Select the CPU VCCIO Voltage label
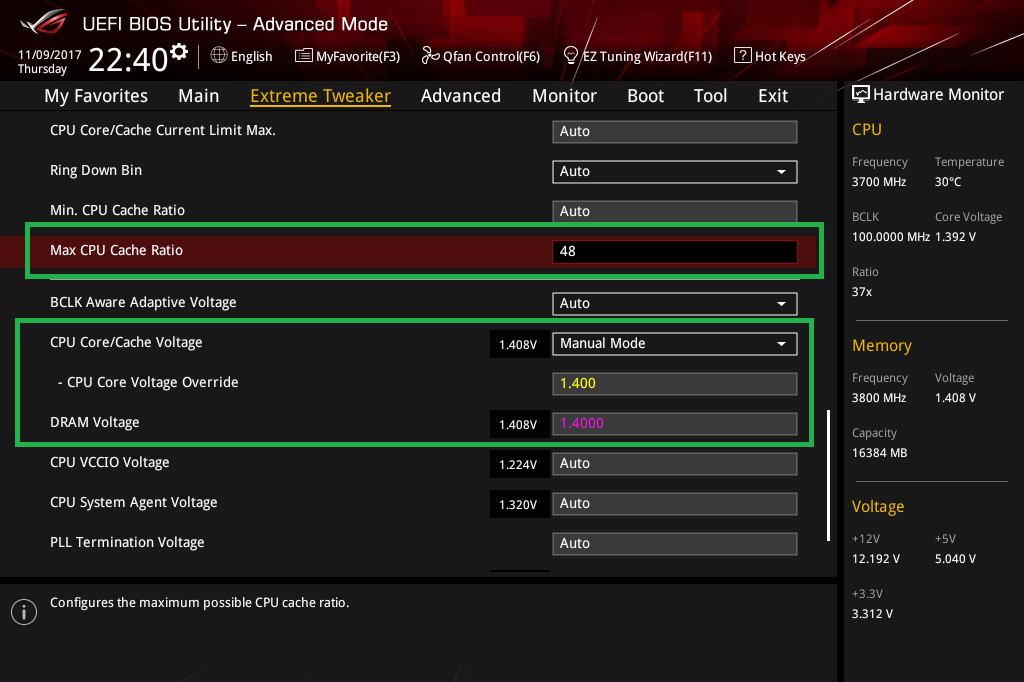 110,463
